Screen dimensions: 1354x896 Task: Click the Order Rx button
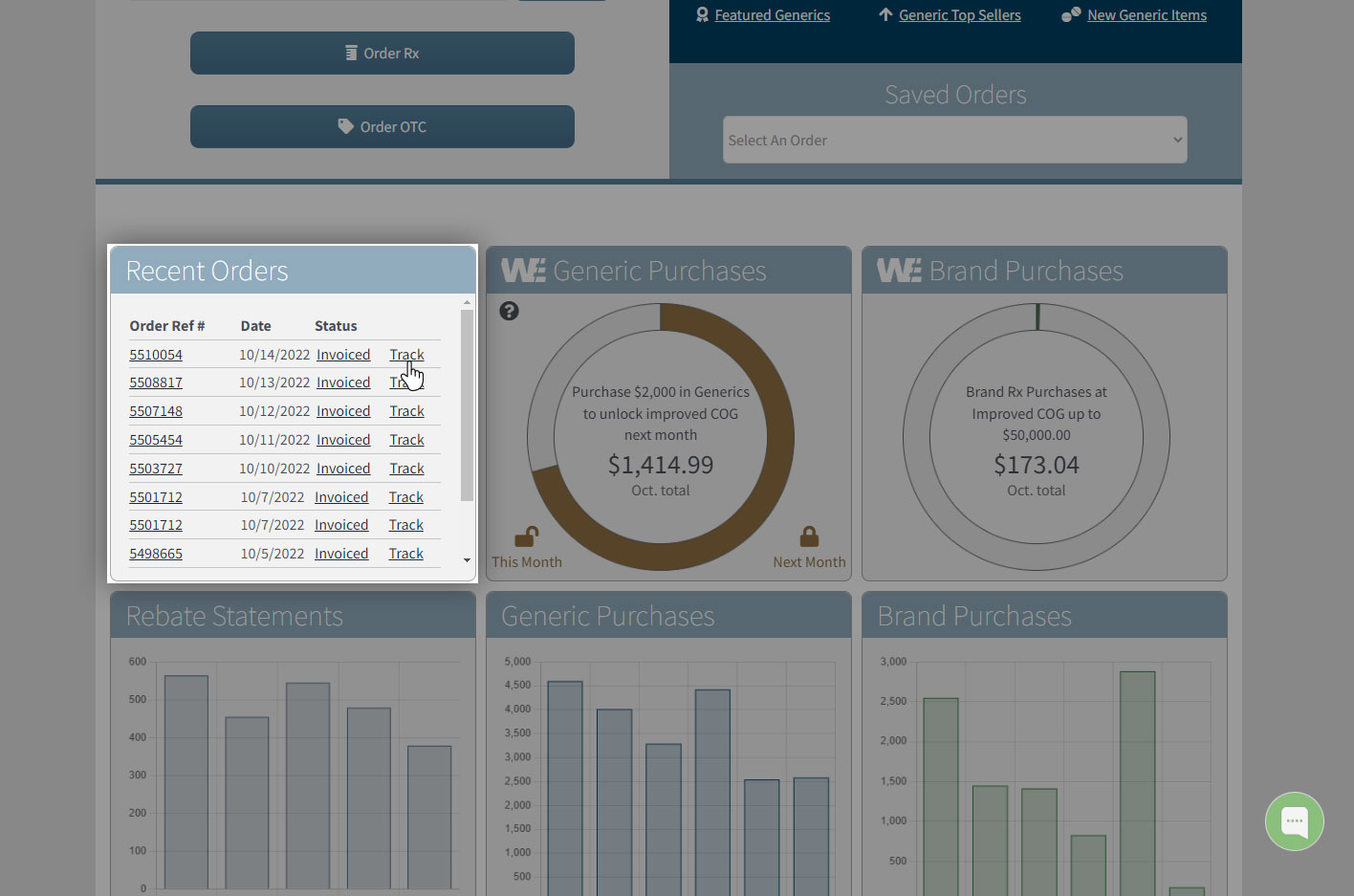pyautogui.click(x=382, y=53)
